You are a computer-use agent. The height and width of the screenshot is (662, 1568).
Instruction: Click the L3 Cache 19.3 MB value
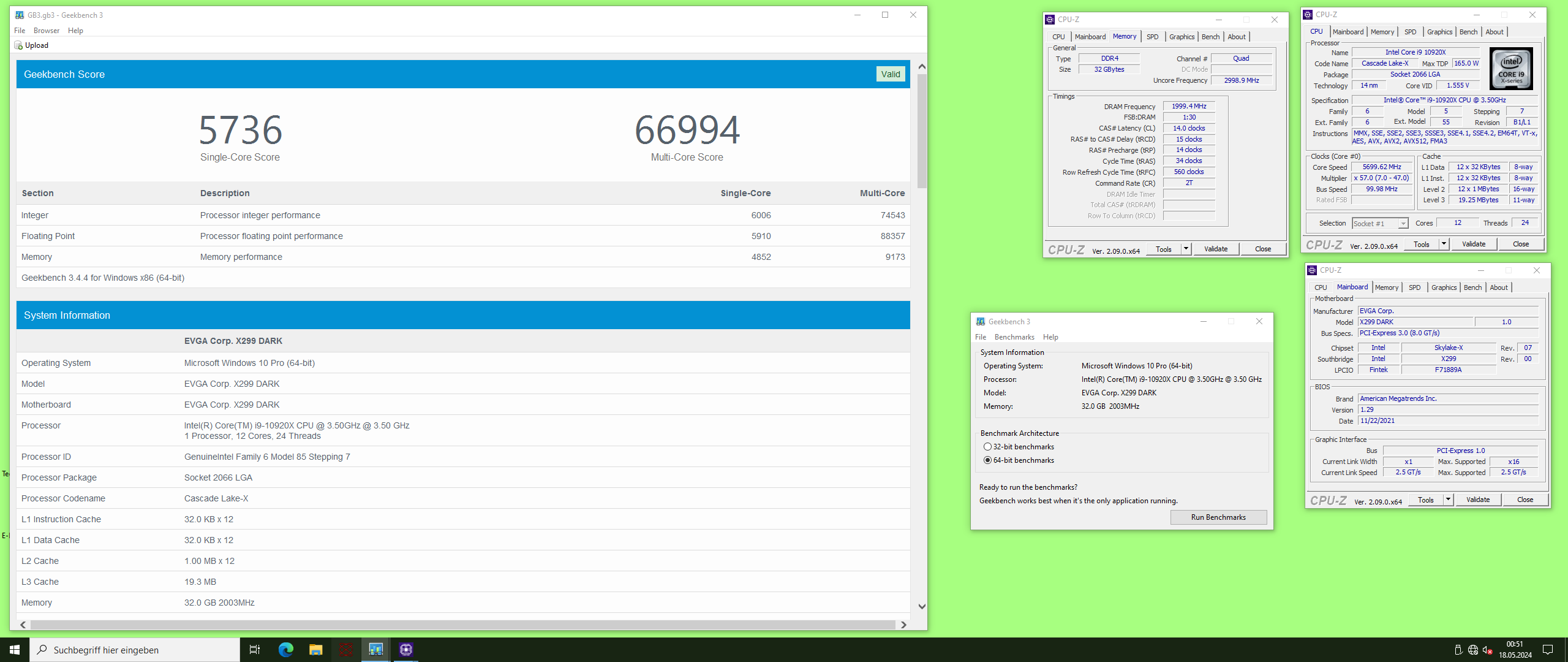pyautogui.click(x=200, y=582)
